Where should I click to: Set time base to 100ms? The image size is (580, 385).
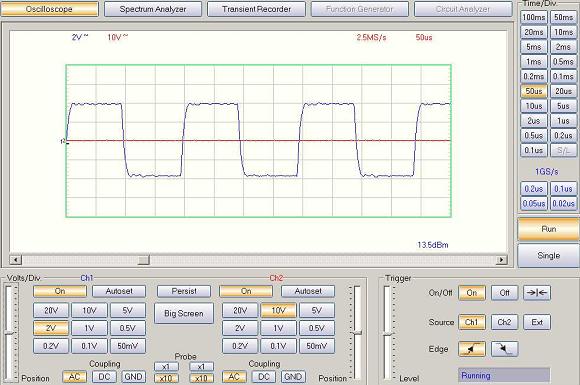point(534,17)
